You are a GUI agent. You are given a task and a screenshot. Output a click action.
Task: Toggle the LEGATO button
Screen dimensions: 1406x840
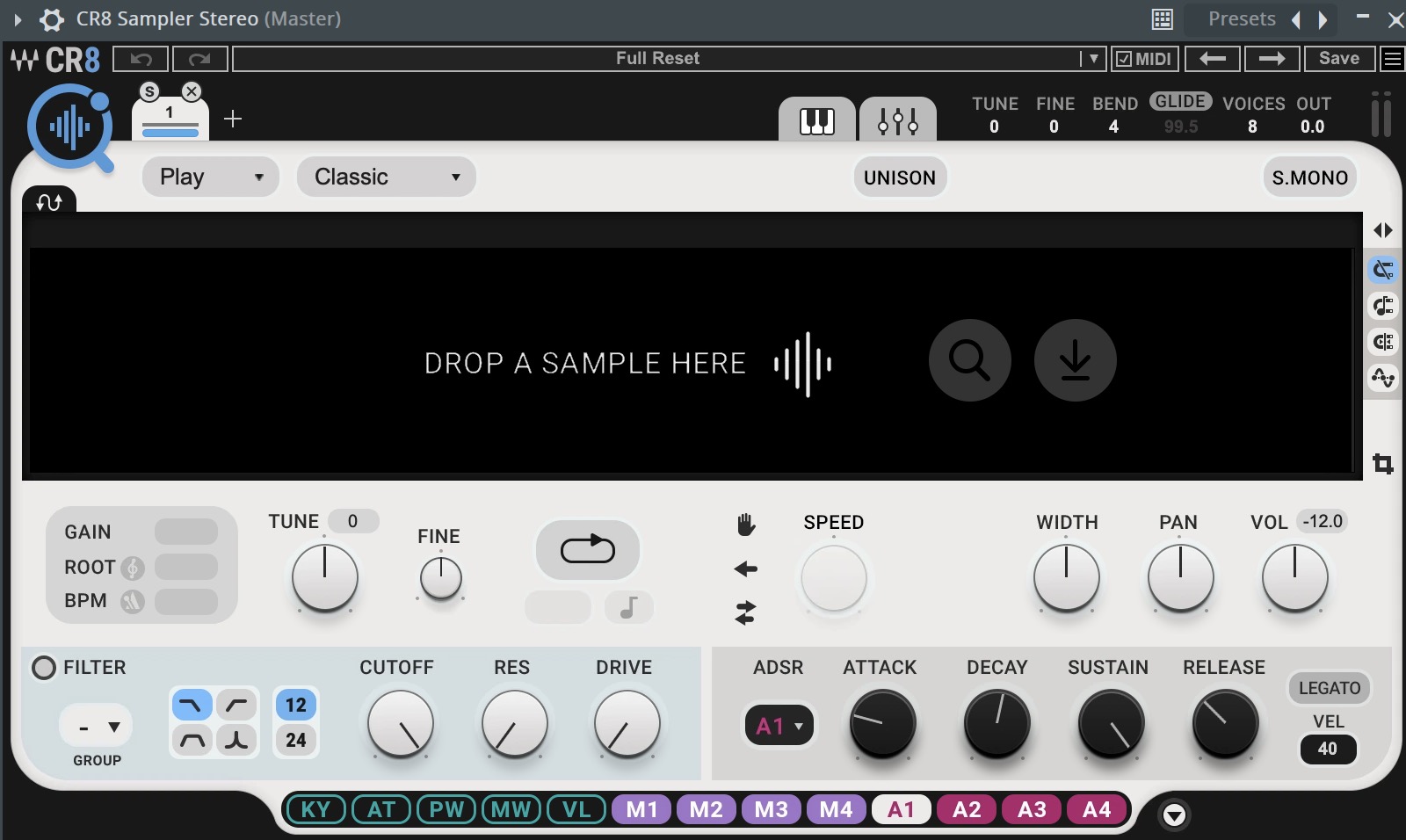(x=1330, y=688)
